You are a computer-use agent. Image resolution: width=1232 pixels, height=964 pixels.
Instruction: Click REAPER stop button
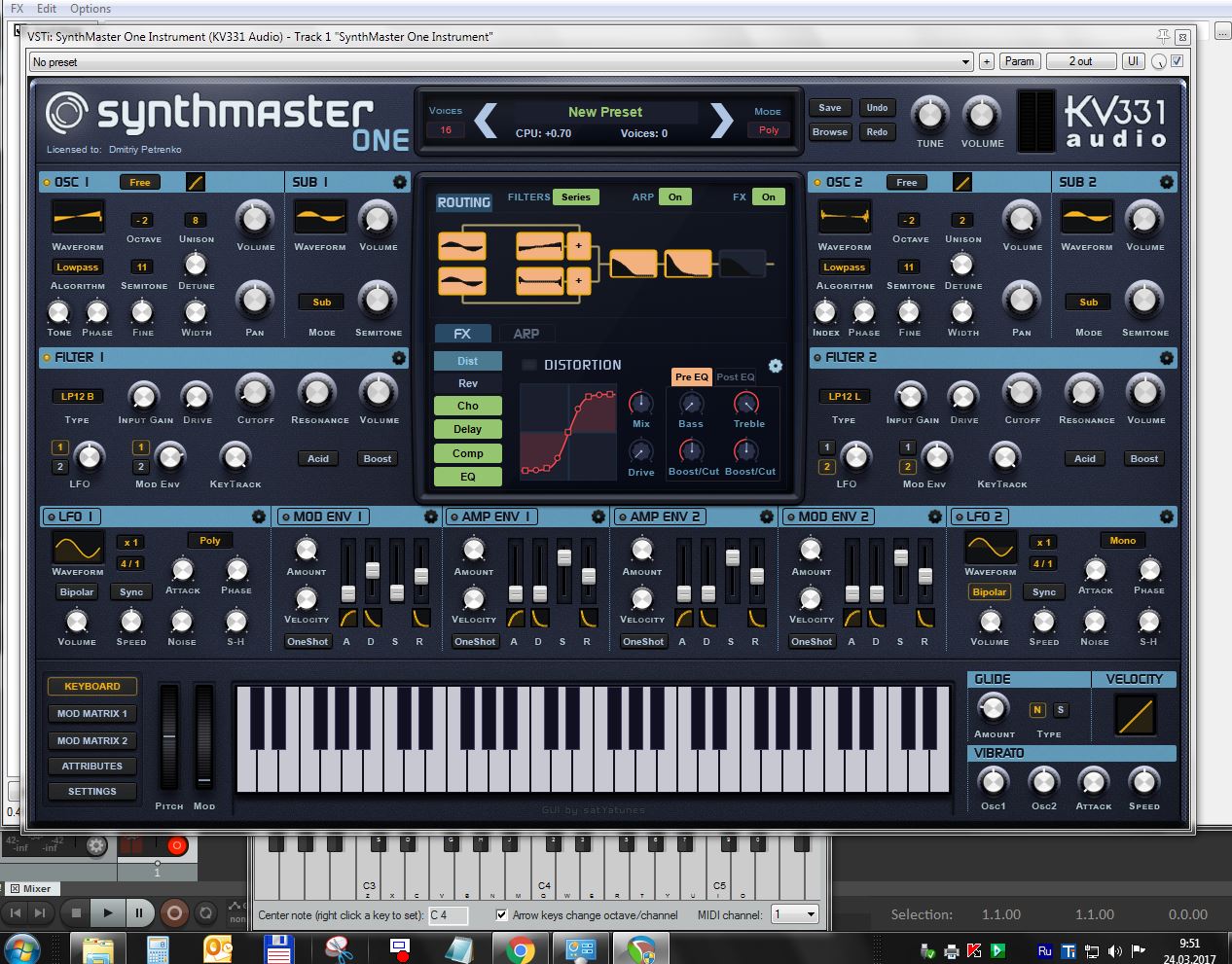coord(76,912)
